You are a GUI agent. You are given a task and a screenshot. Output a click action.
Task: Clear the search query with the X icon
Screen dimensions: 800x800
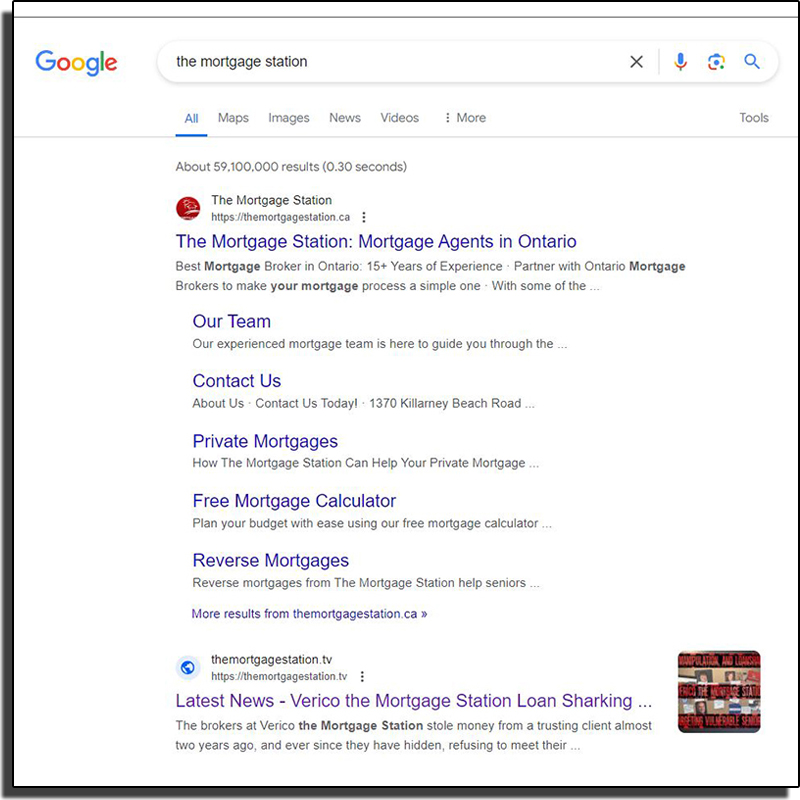pos(636,62)
